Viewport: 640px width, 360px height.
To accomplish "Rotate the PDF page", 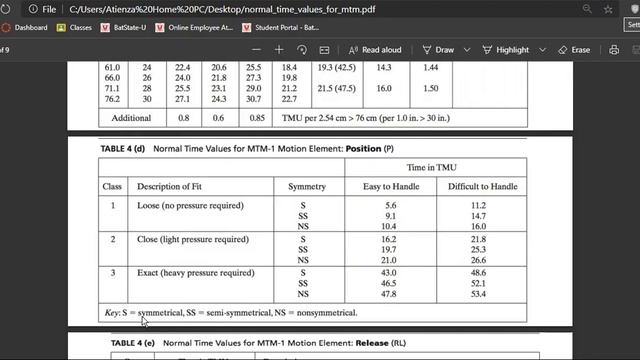I will click(x=302, y=50).
